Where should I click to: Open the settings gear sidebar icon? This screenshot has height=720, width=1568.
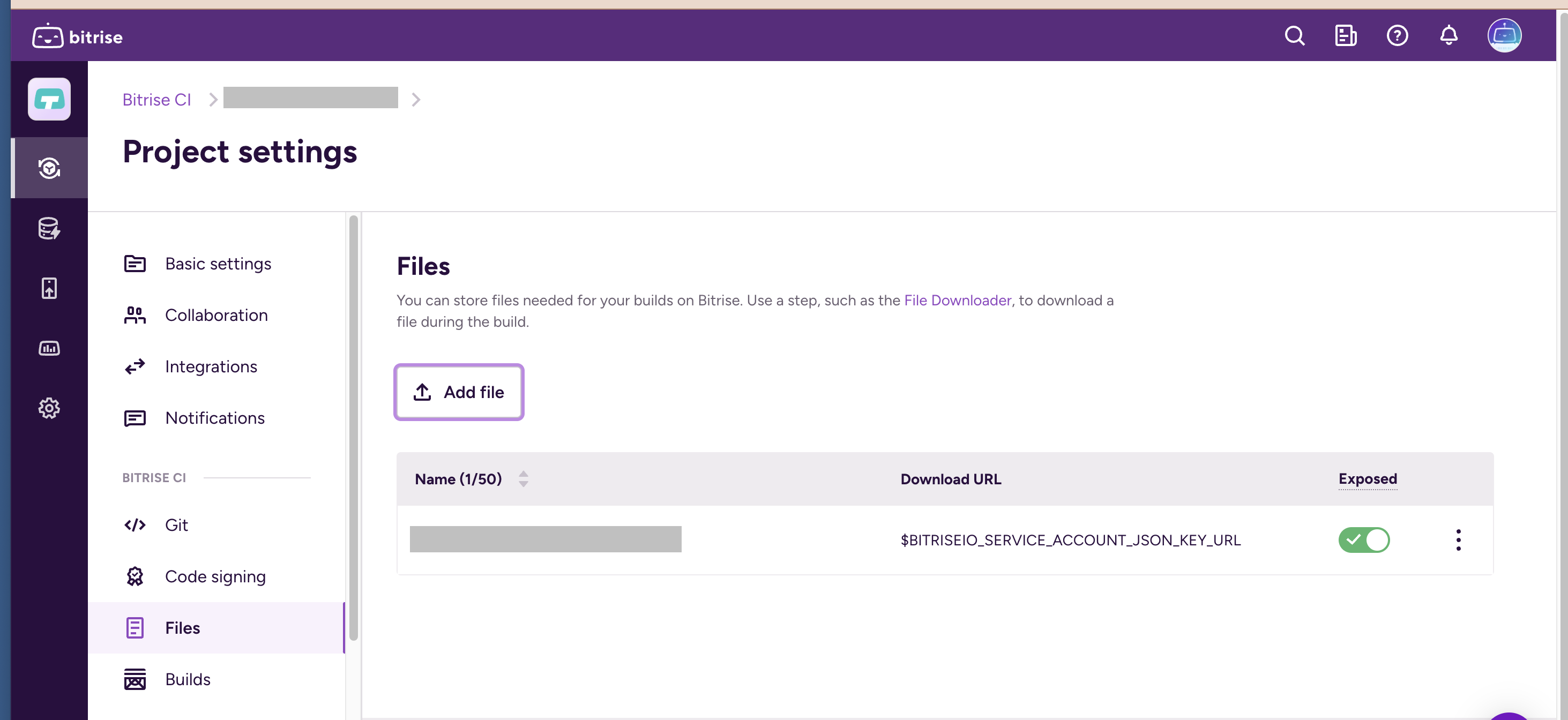[x=49, y=408]
